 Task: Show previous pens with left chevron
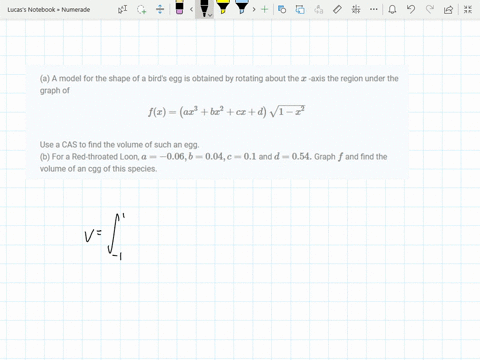pos(191,9)
